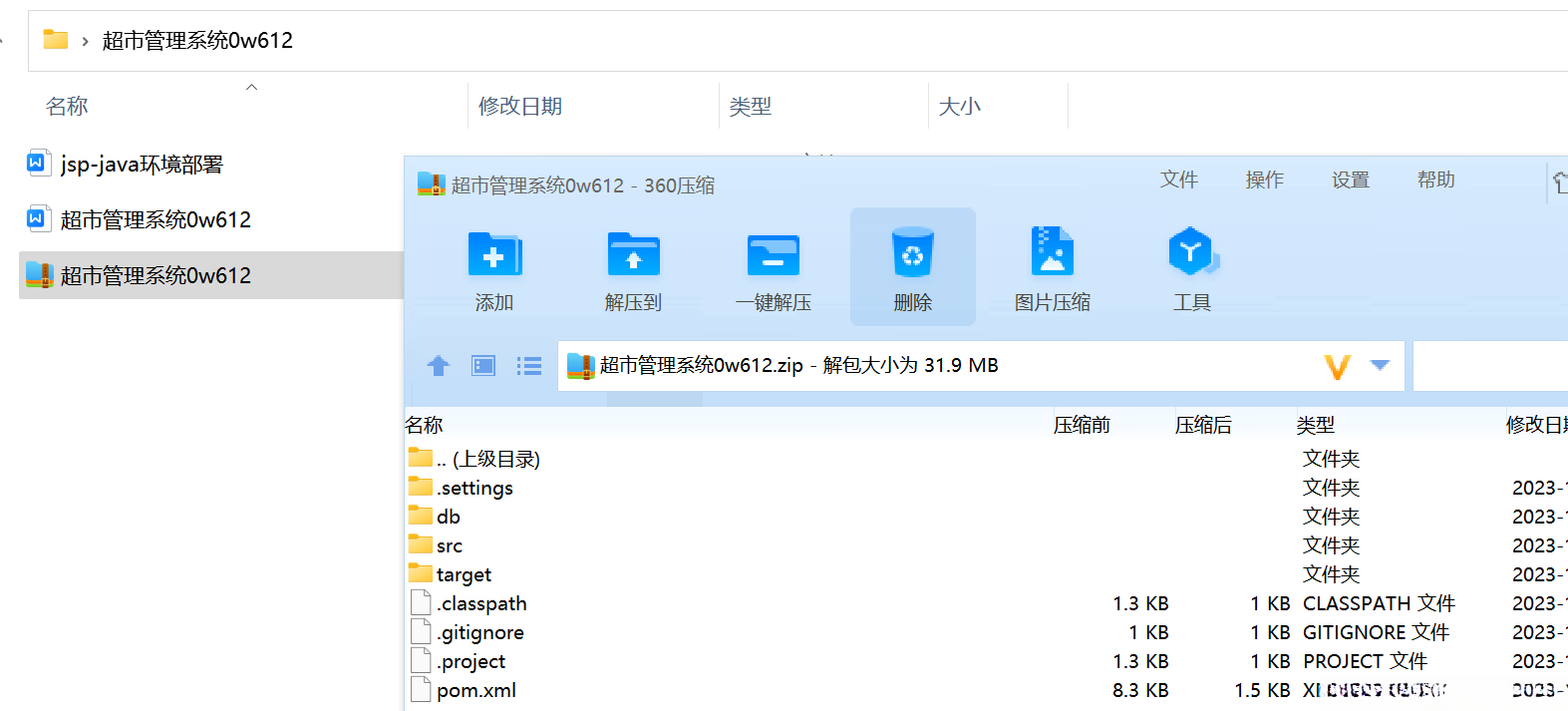The height and width of the screenshot is (711, 1568).
Task: Click the 一键解压 one-click extract icon
Action: coord(774,254)
